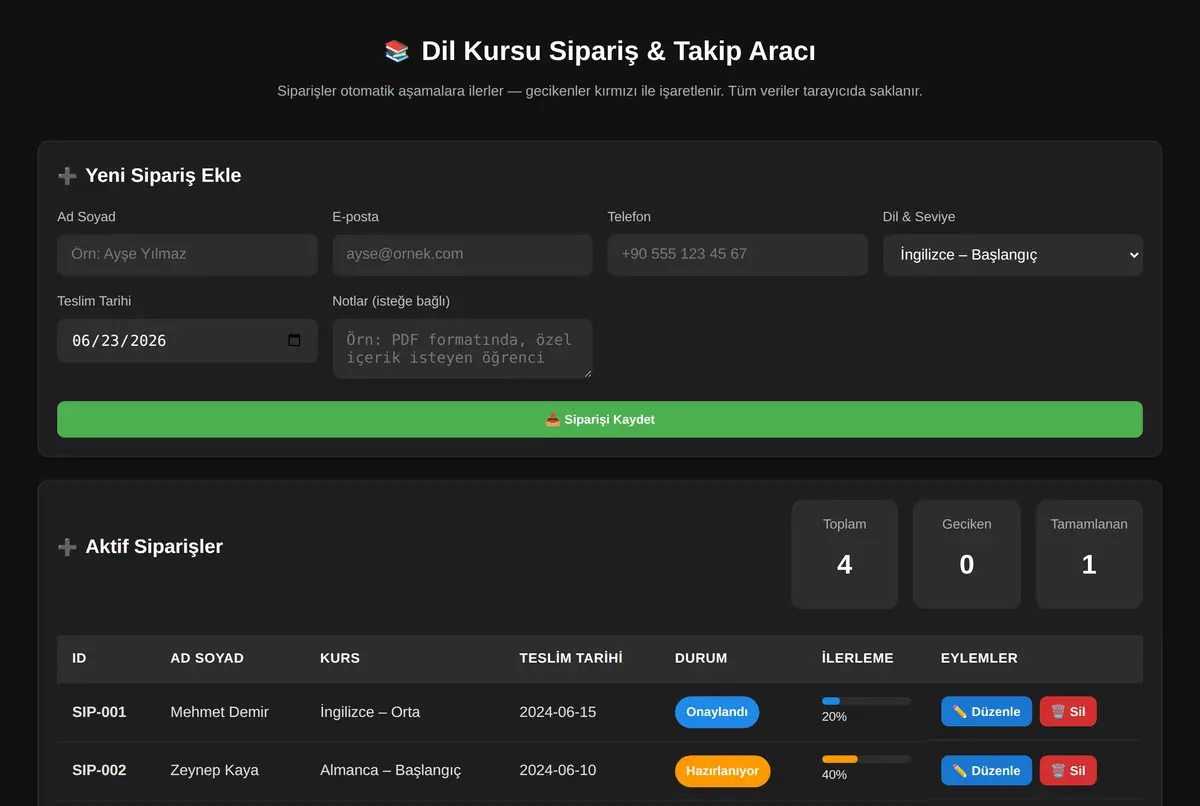1200x806 pixels.
Task: Click Düzenle for Zeynep Kaya
Action: 986,770
